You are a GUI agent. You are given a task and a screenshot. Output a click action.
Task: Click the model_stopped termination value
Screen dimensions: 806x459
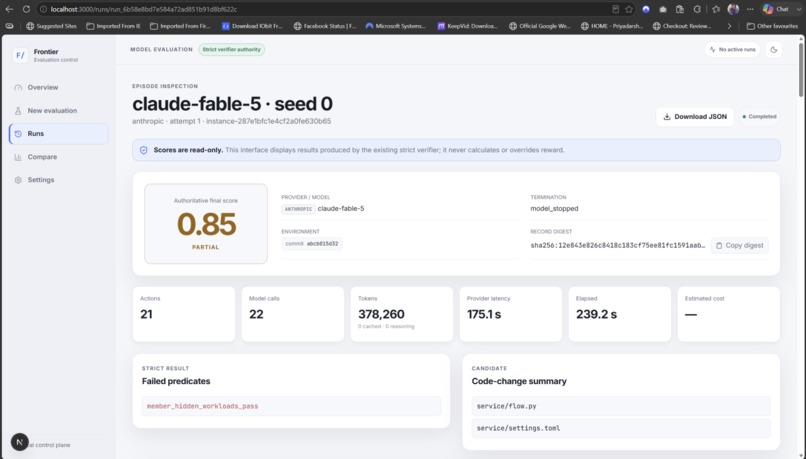pyautogui.click(x=554, y=209)
